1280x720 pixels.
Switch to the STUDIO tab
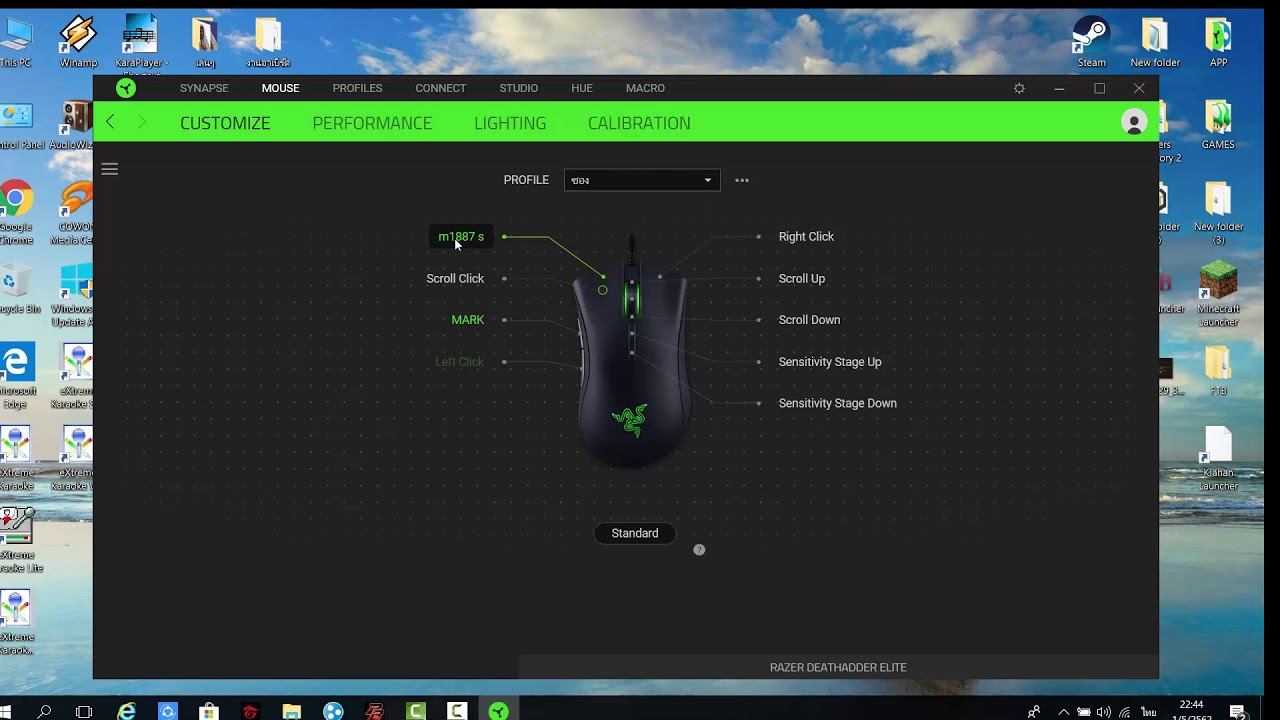519,88
